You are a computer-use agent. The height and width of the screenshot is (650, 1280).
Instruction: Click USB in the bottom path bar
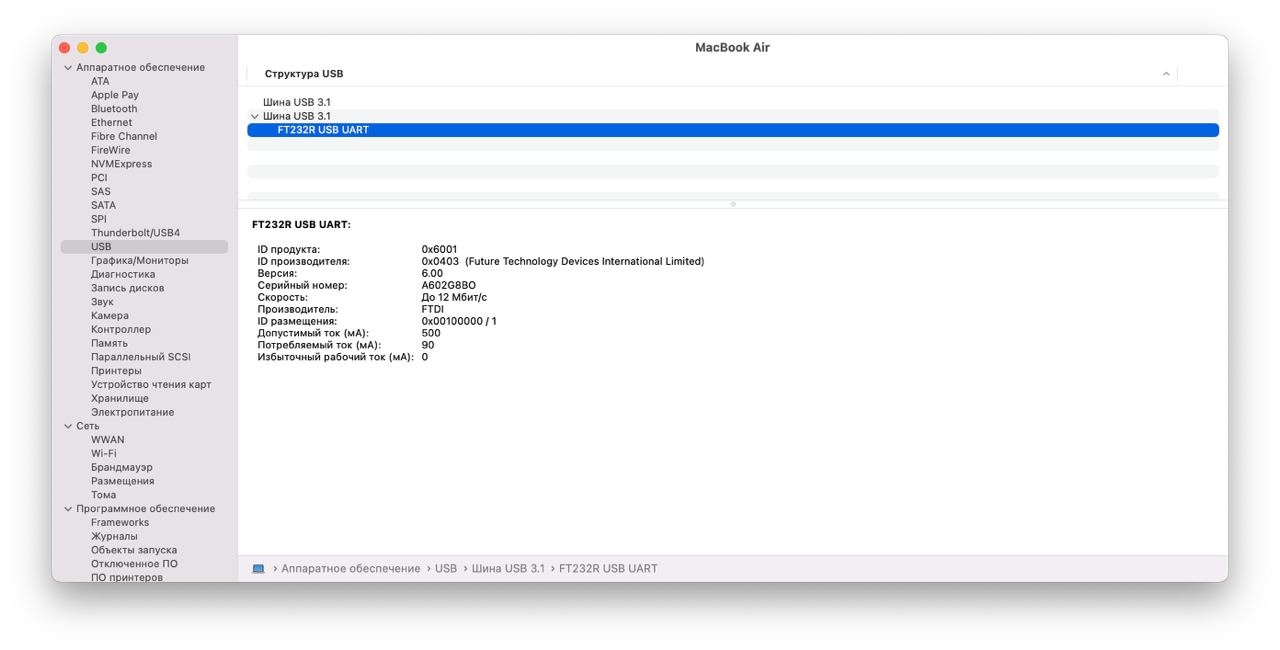tap(446, 568)
